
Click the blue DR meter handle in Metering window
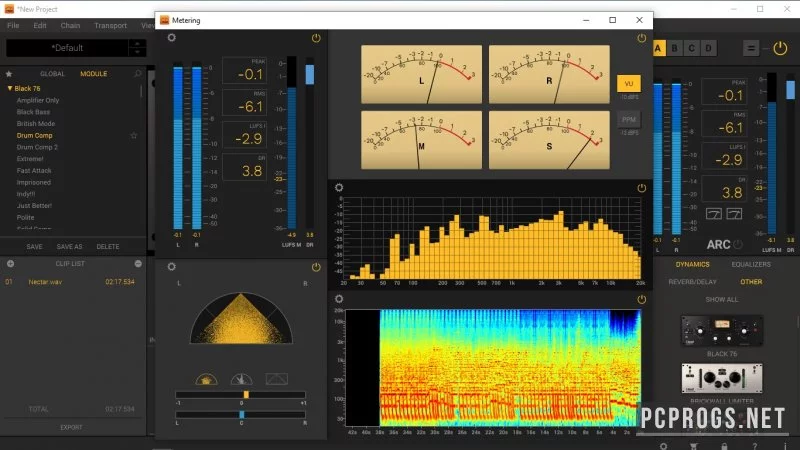[x=310, y=74]
